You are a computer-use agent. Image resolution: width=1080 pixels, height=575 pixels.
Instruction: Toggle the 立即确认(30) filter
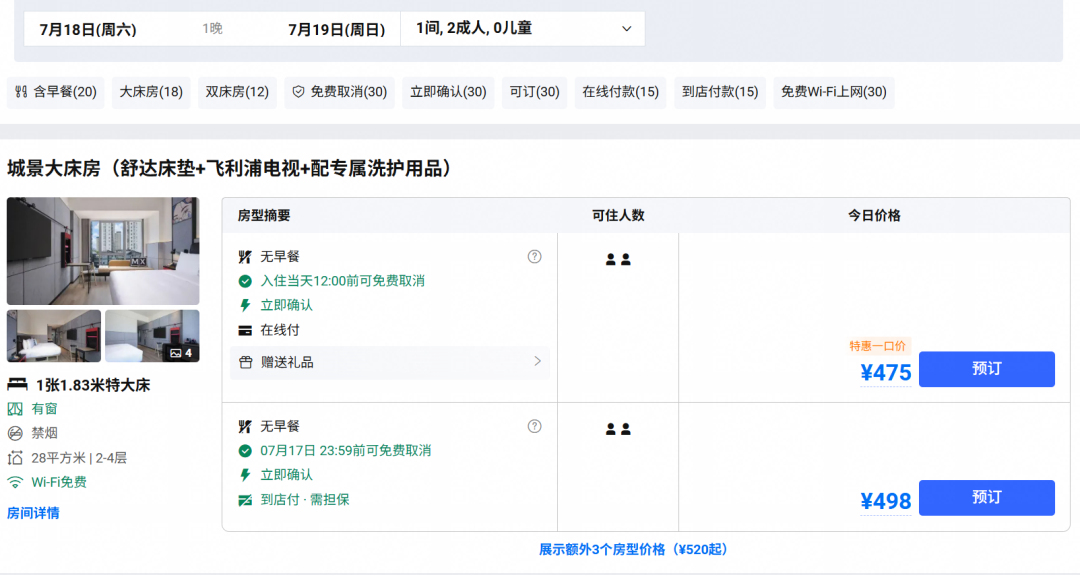pos(448,92)
